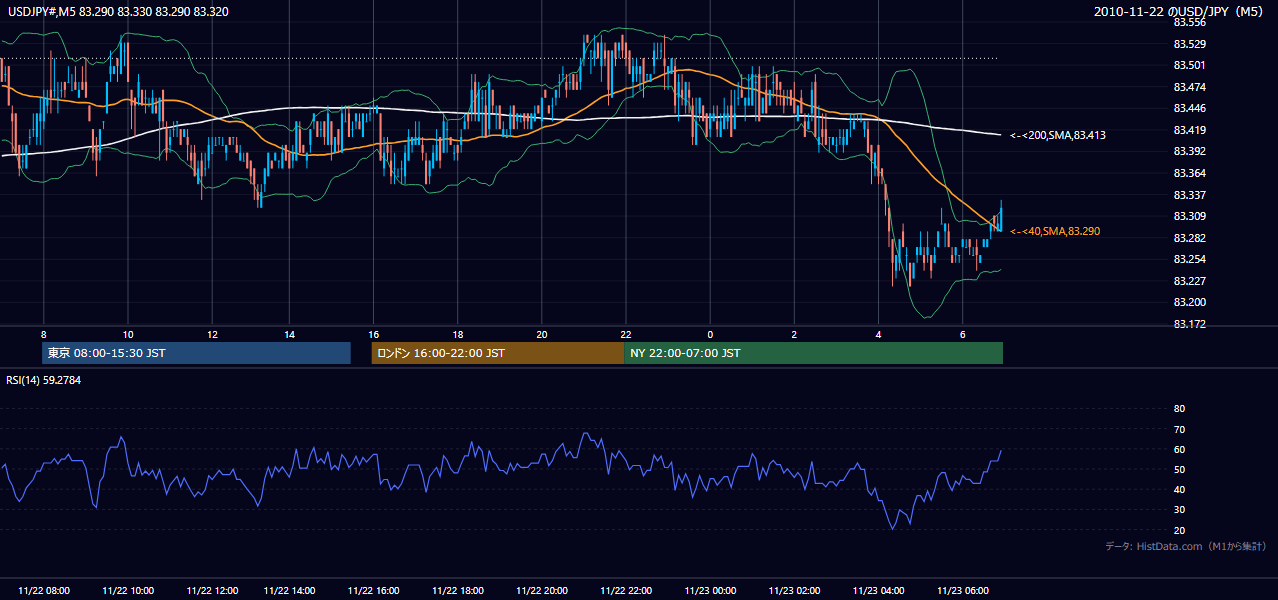Click the 11/22 14:00 date label

point(289,591)
